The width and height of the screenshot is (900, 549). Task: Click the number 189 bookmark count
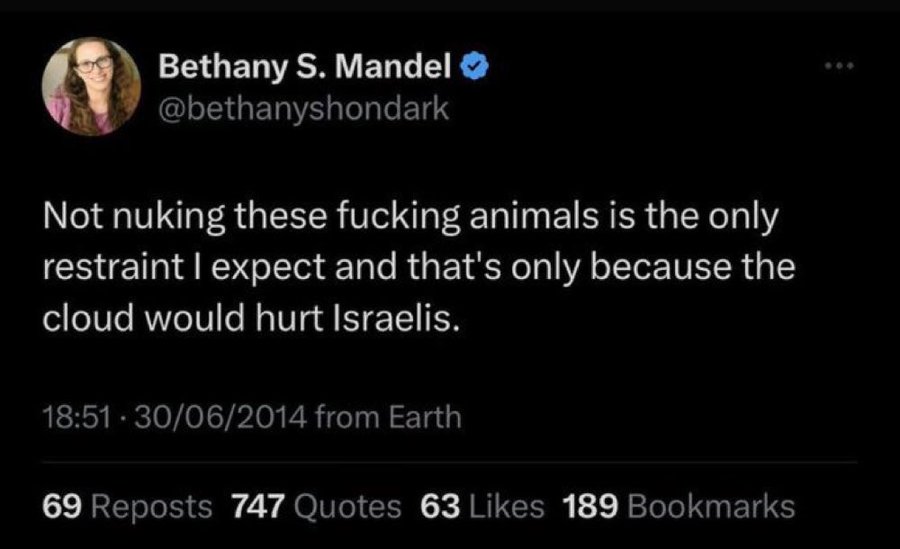pos(593,505)
